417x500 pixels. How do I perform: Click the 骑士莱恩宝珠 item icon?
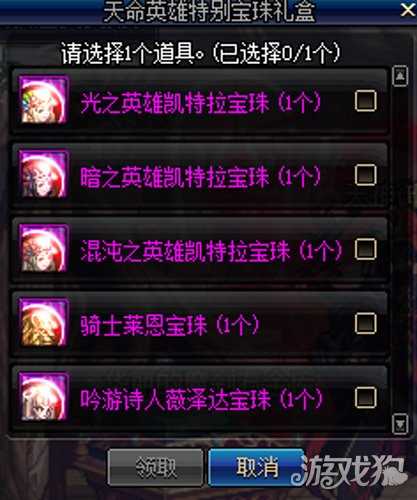[x=43, y=323]
